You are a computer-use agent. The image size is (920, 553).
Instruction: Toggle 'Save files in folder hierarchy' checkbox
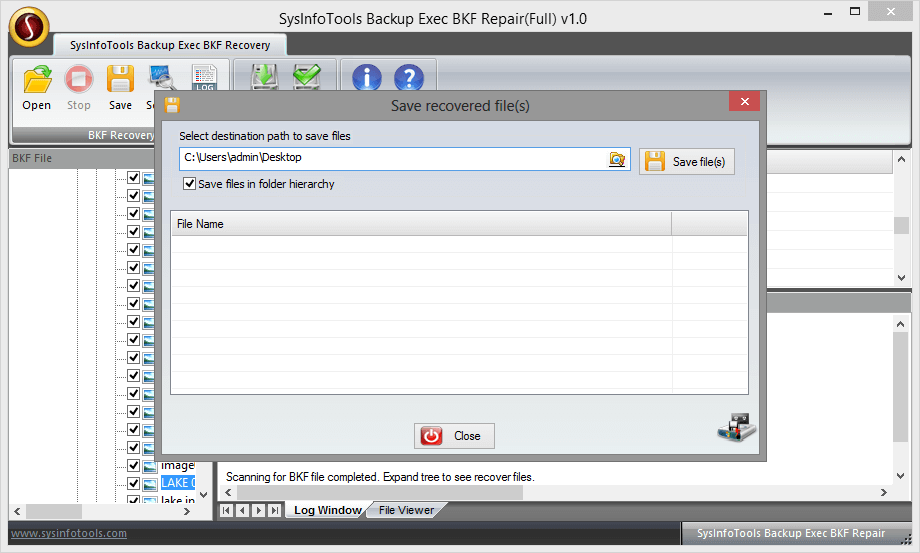(x=189, y=184)
